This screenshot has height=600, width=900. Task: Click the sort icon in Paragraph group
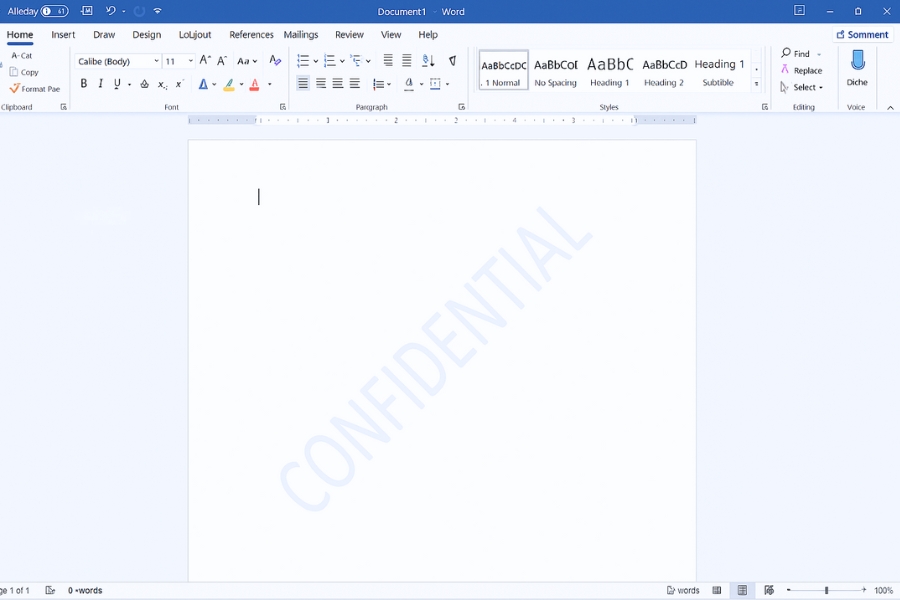[427, 61]
